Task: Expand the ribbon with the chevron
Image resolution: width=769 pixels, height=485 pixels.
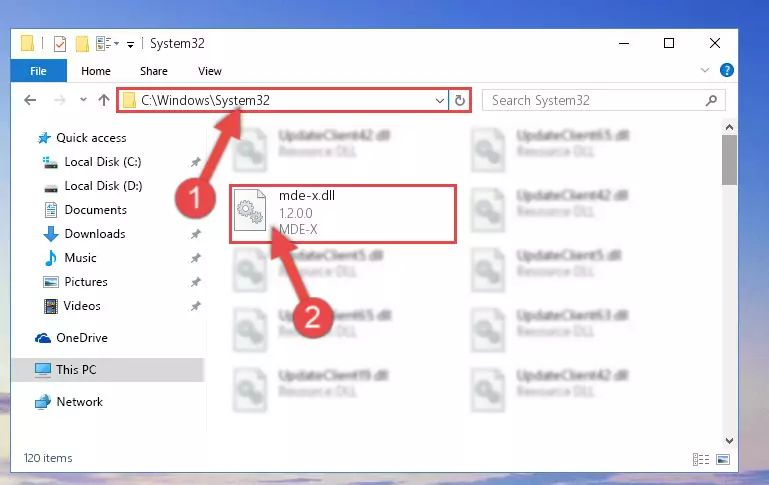Action: click(x=705, y=70)
